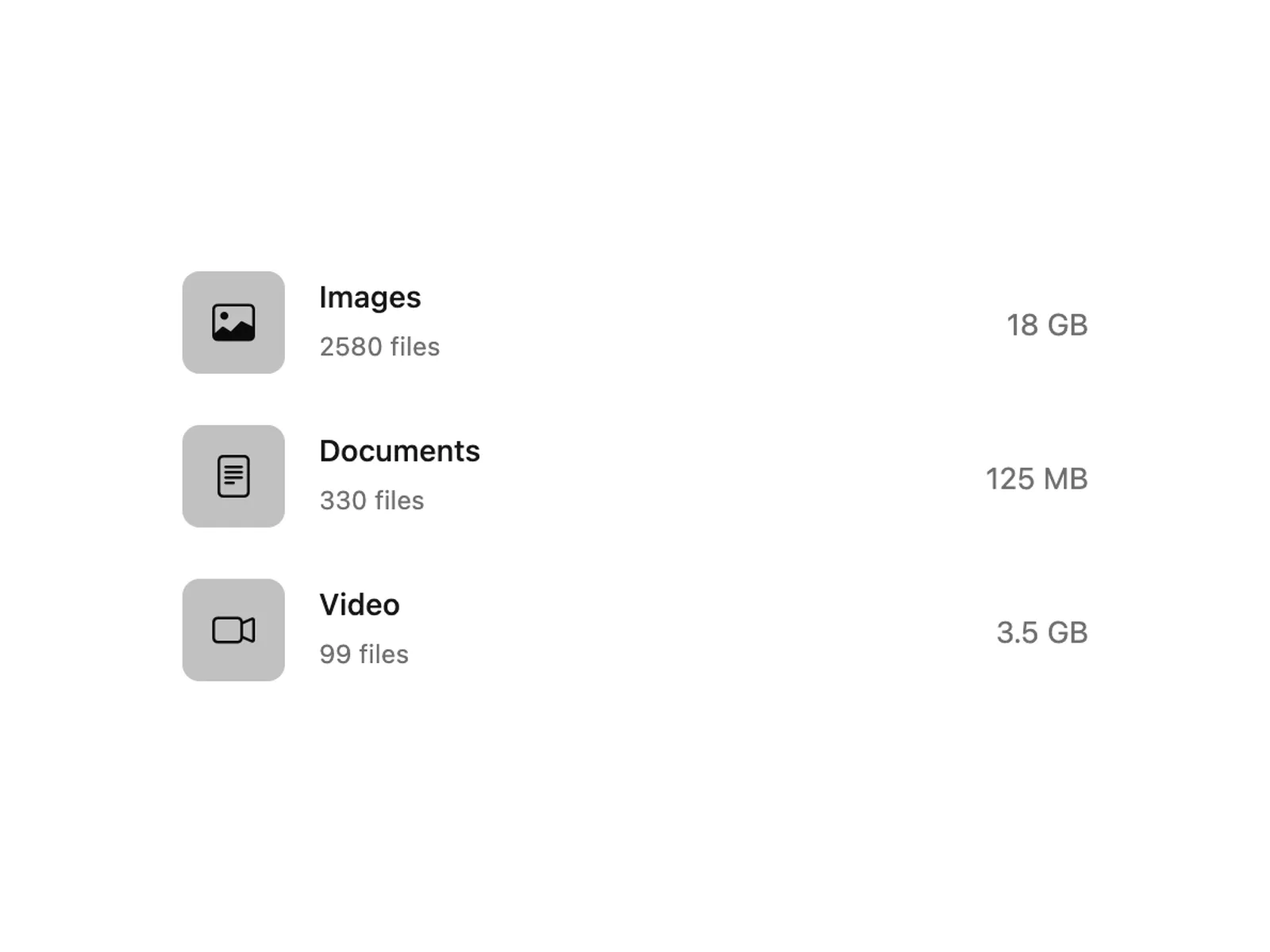Image resolution: width=1270 pixels, height=952 pixels.
Task: Click the 2580 files label
Action: pos(379,347)
